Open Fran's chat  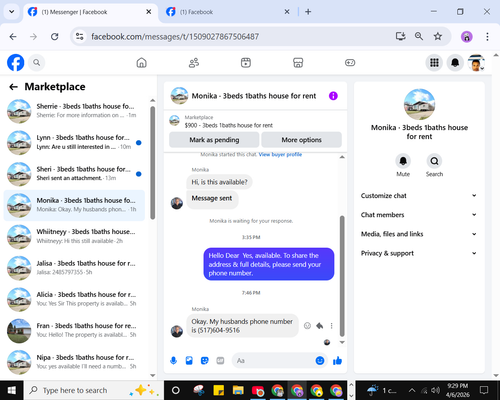click(x=74, y=330)
